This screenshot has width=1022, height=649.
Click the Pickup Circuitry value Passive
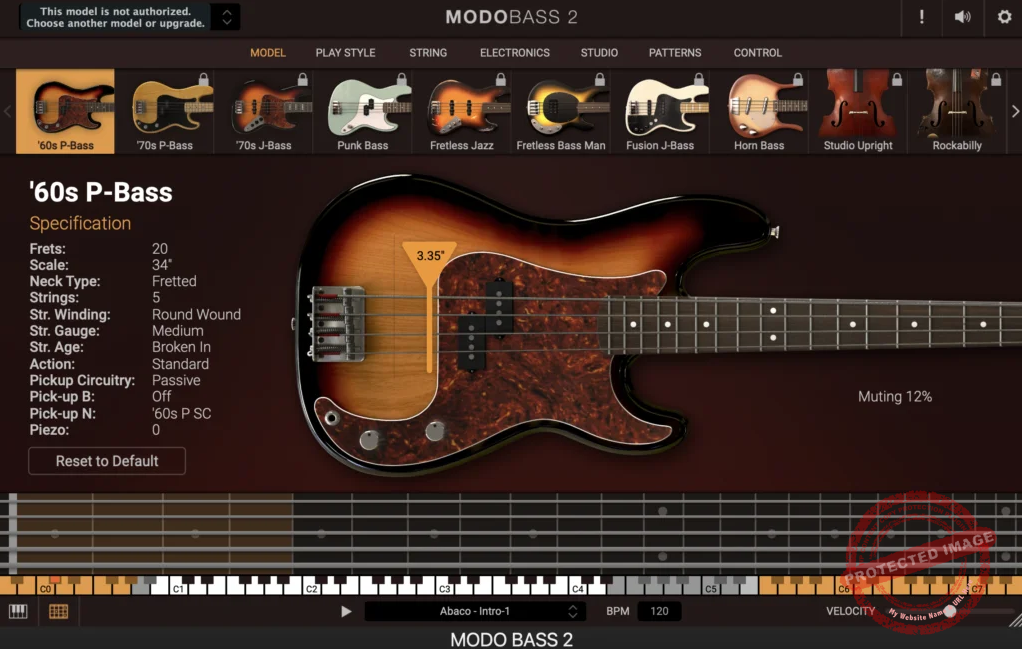(176, 381)
